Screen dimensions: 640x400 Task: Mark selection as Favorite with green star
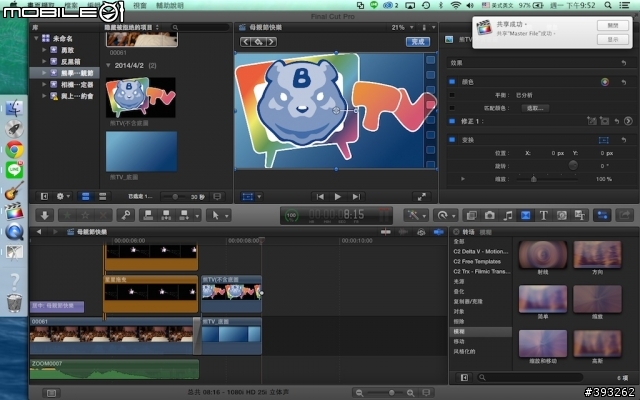tap(67, 215)
